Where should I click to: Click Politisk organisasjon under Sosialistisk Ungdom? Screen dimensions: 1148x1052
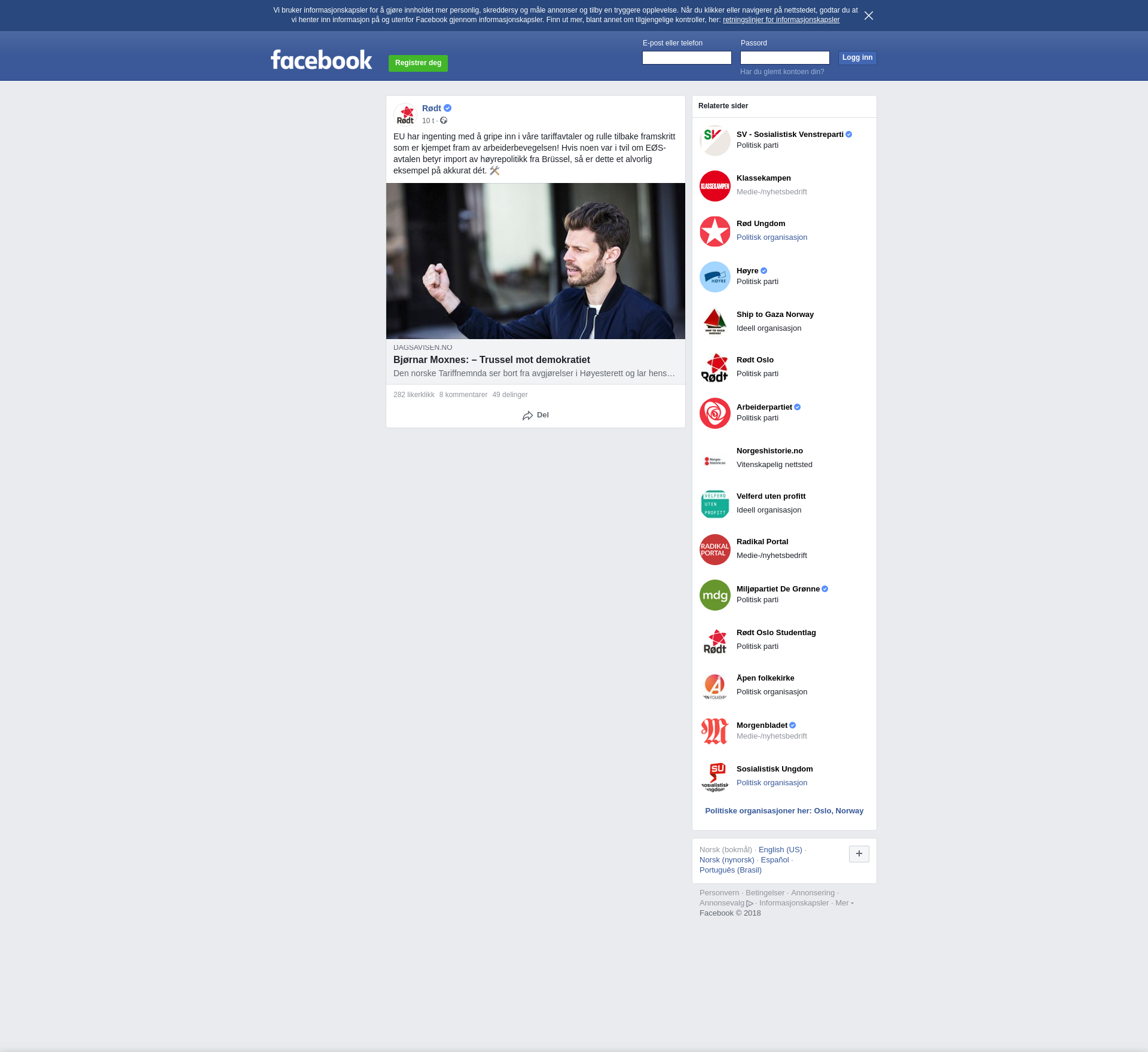click(x=772, y=783)
